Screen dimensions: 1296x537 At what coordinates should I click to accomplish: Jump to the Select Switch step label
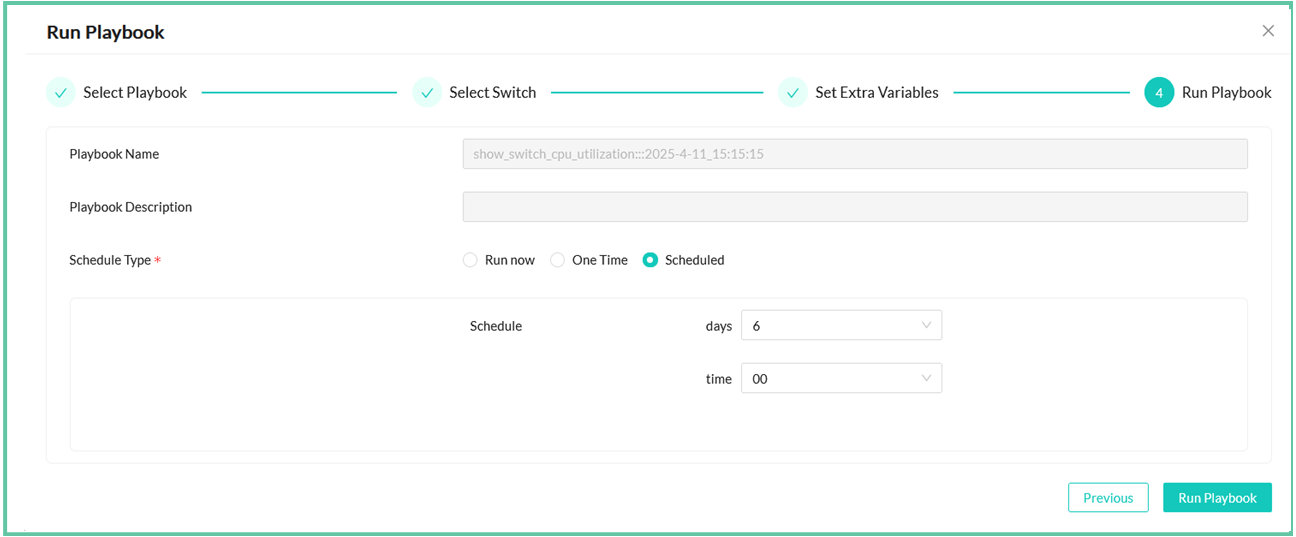pos(492,93)
